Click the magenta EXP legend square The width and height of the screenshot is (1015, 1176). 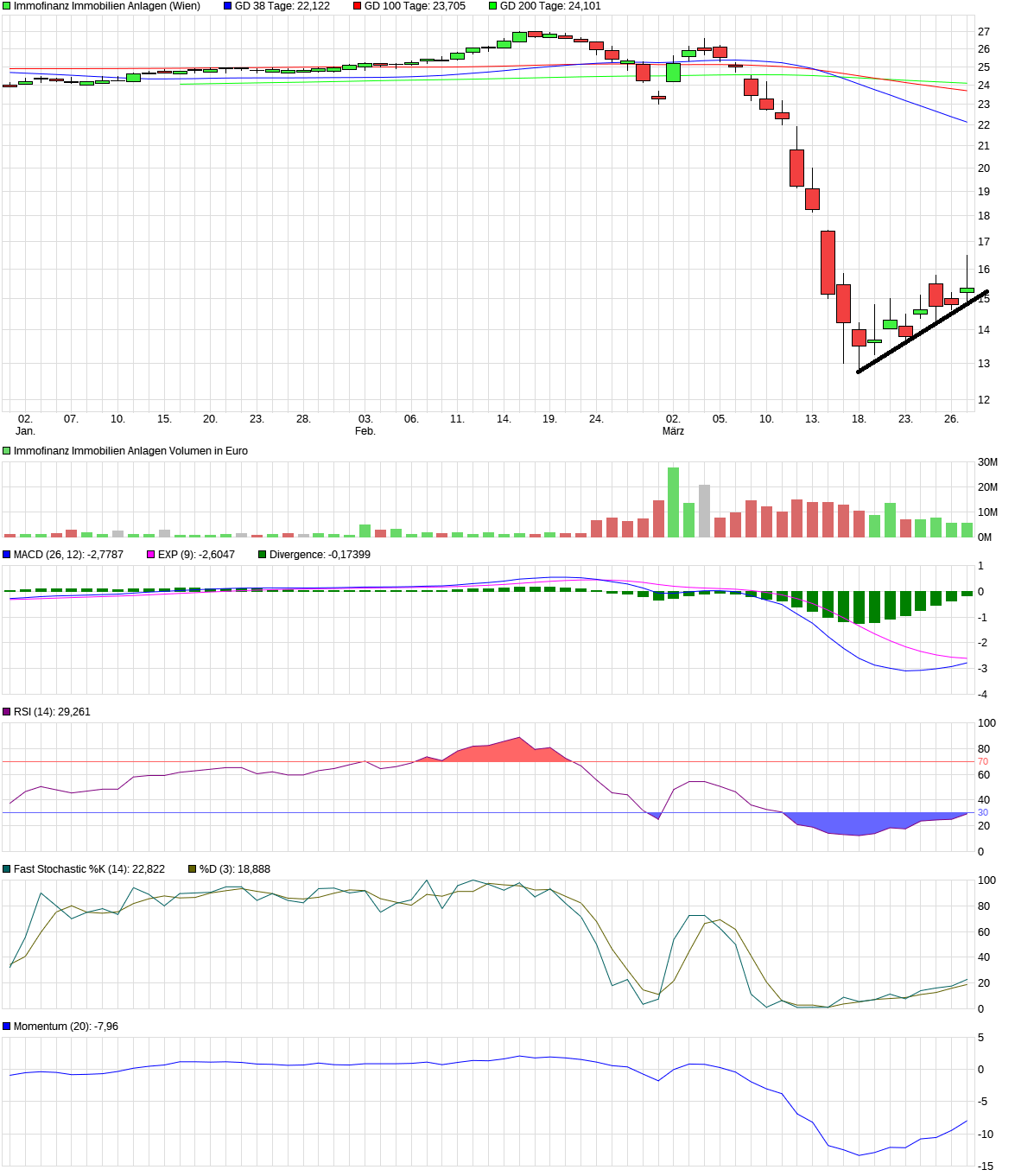point(151,555)
